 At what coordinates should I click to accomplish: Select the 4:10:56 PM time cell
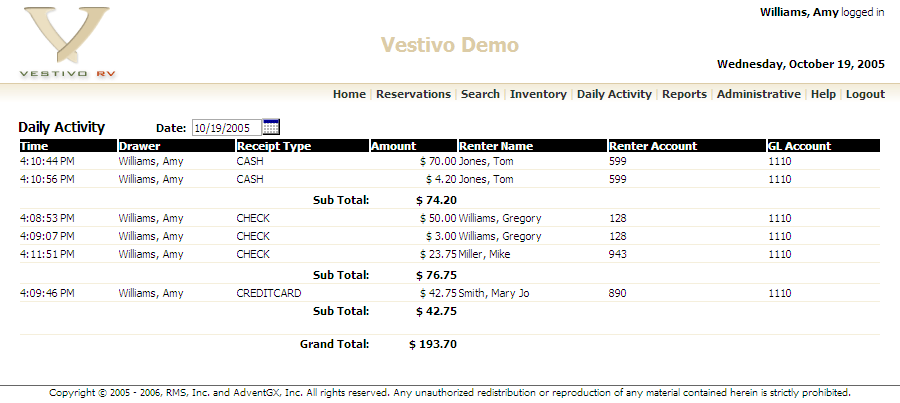click(x=47, y=179)
